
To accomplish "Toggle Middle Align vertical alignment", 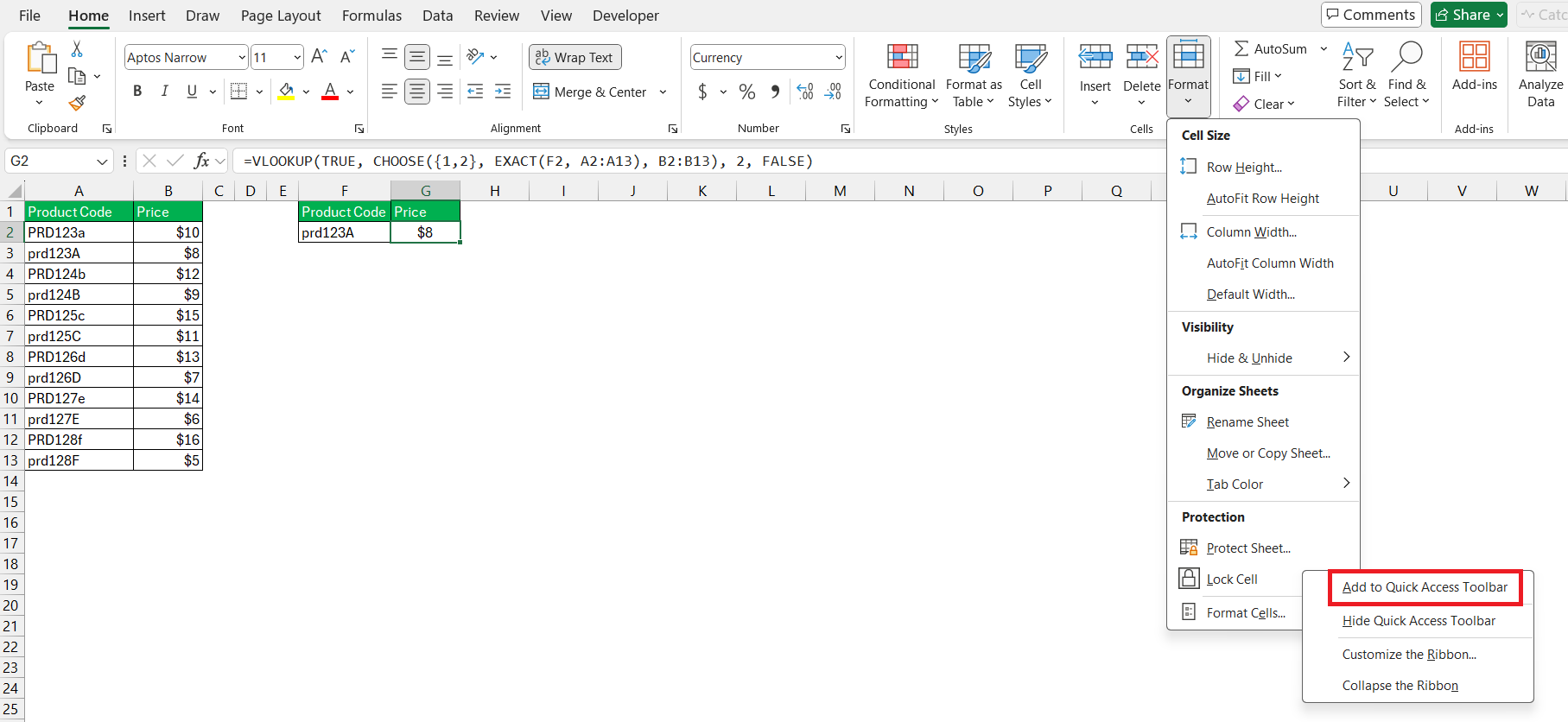I will click(x=417, y=57).
